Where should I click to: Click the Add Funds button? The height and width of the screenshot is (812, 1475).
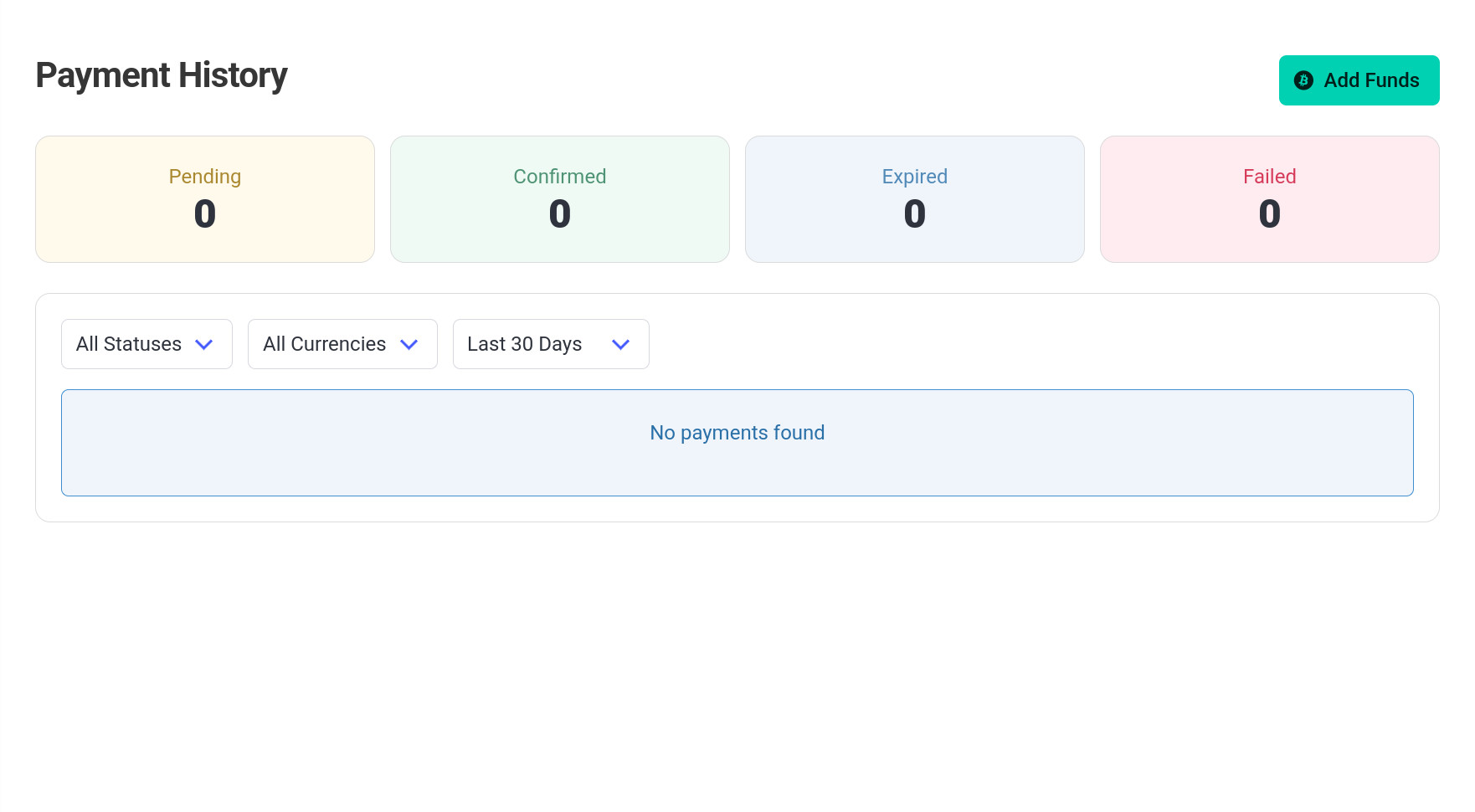pos(1359,80)
